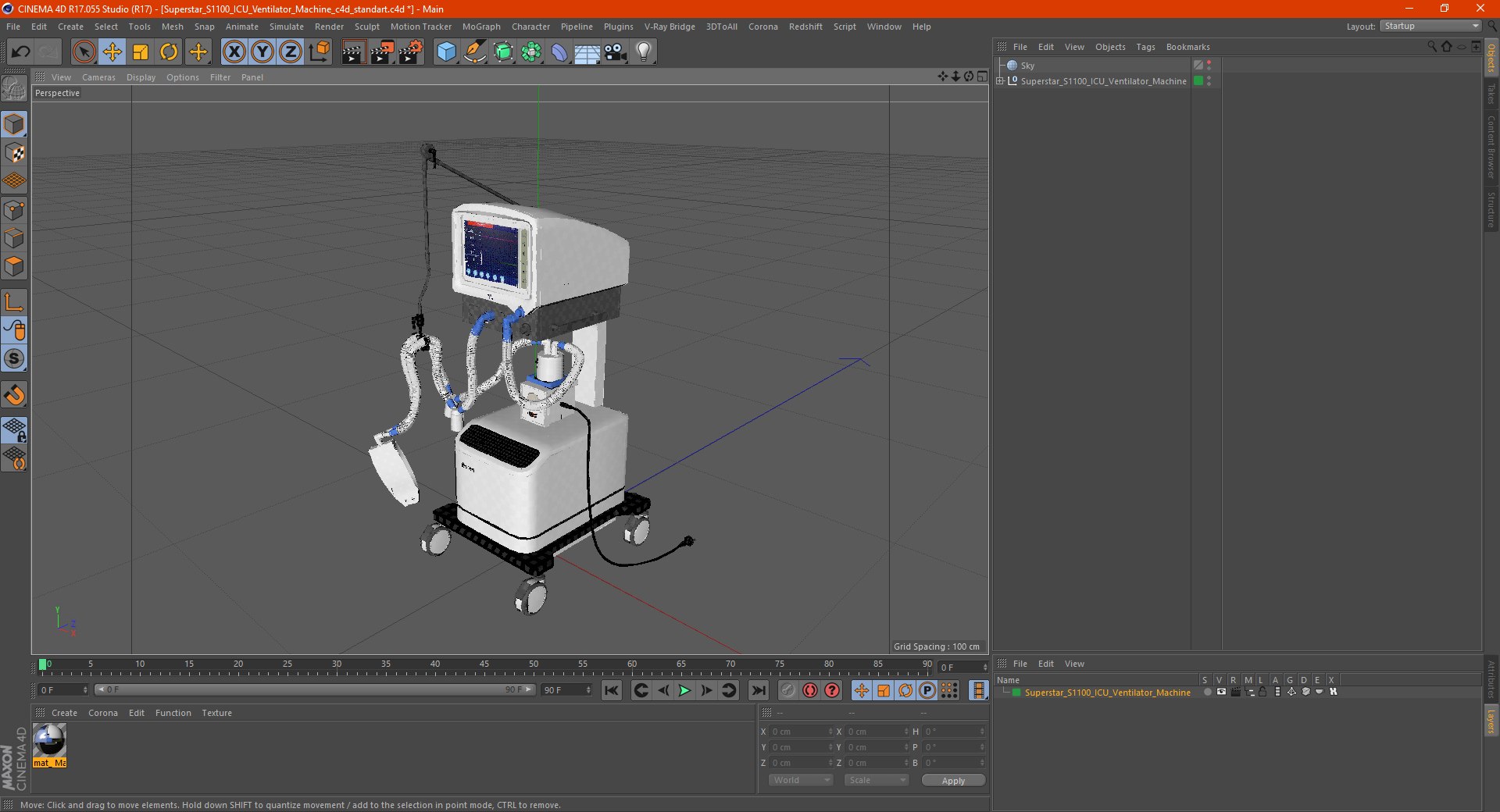Image resolution: width=1500 pixels, height=812 pixels.
Task: Toggle the X axis lock
Action: 234,52
